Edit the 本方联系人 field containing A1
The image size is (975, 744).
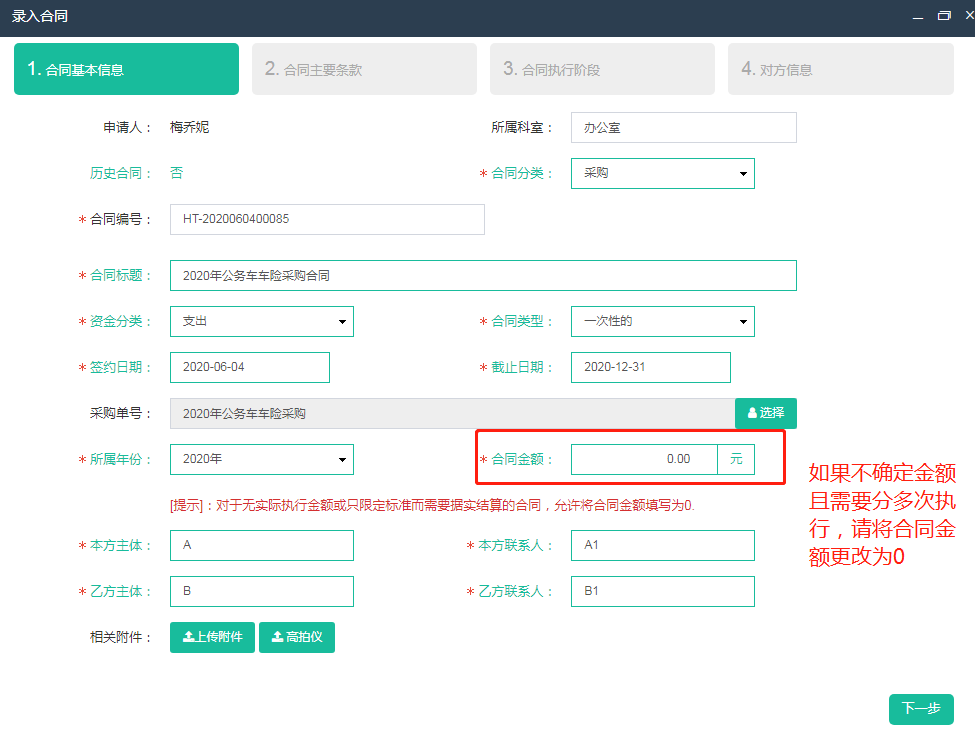[x=663, y=546]
